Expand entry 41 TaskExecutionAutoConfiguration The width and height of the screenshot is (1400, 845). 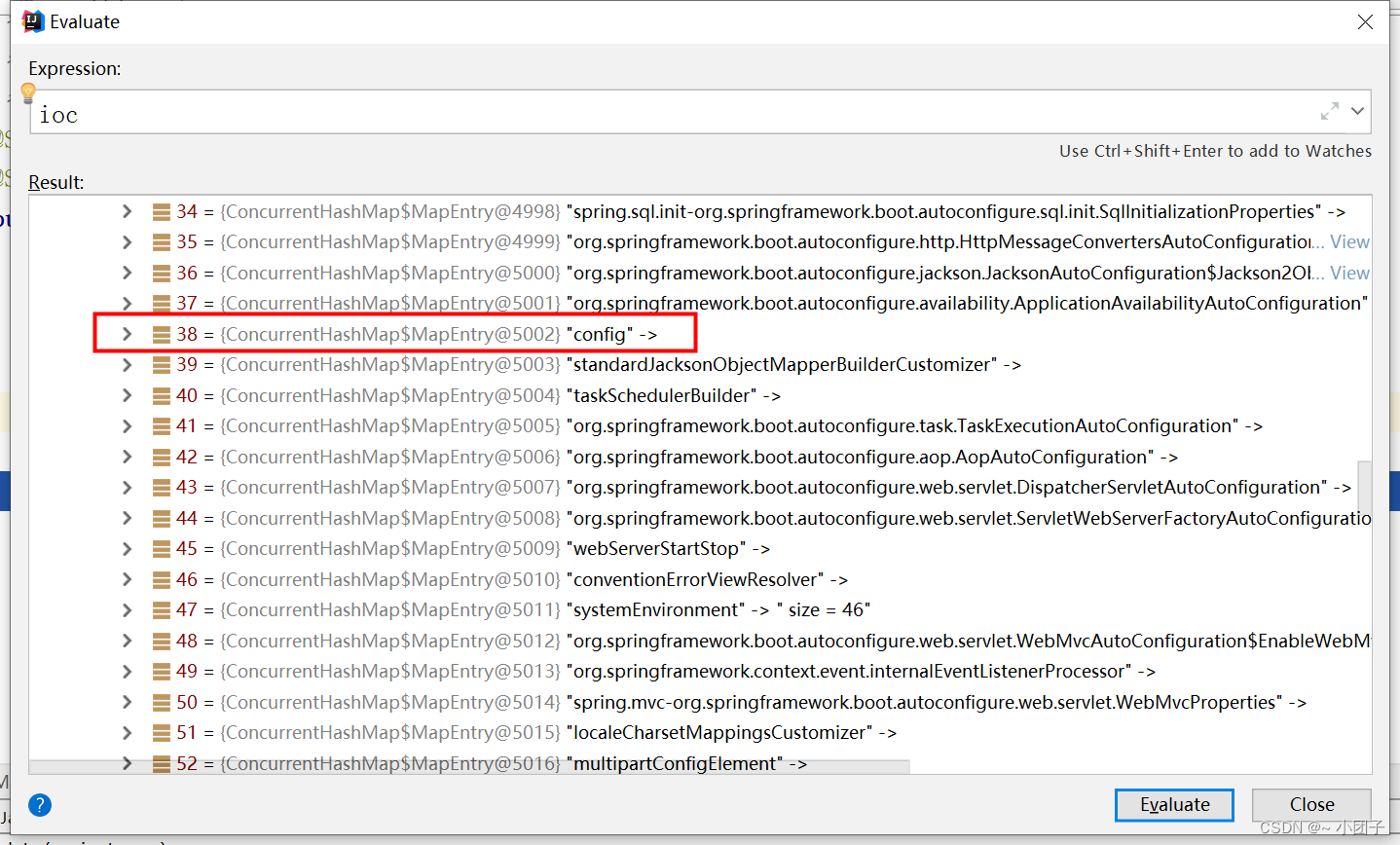[x=127, y=425]
